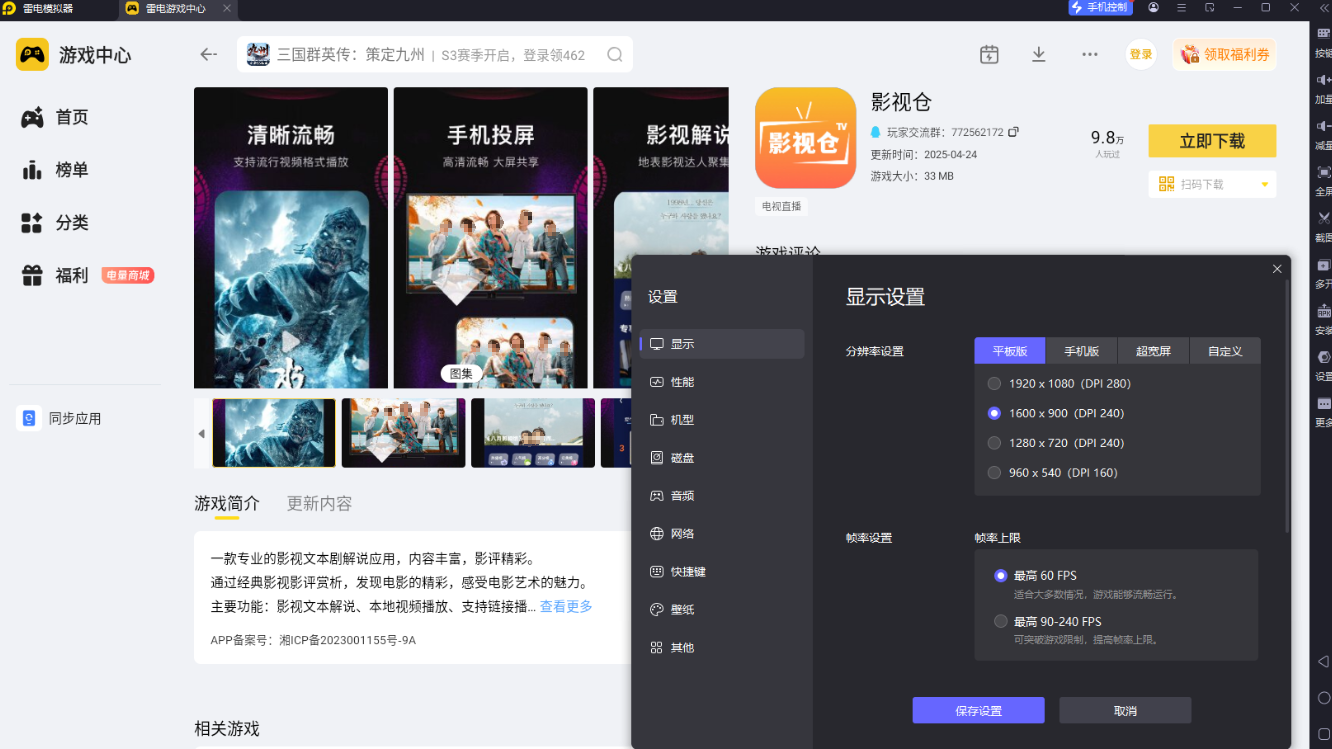
Task: Click the search magnifier icon
Action: pos(615,55)
